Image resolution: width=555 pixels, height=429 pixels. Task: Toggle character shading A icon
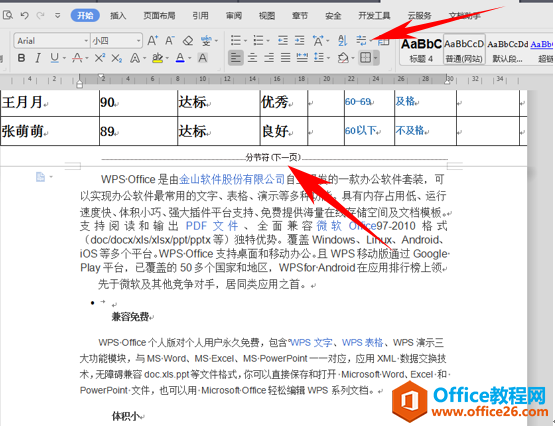(203, 58)
